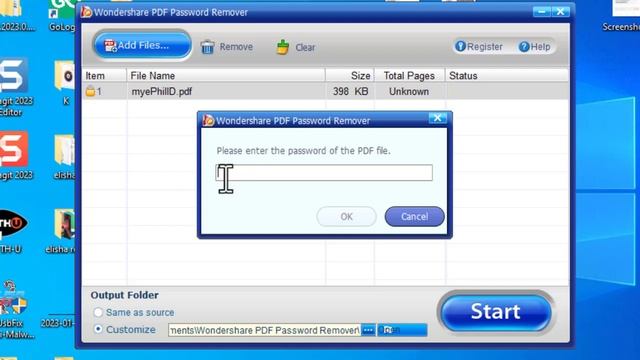This screenshot has width=640, height=360.
Task: Open the Help option
Action: (534, 47)
